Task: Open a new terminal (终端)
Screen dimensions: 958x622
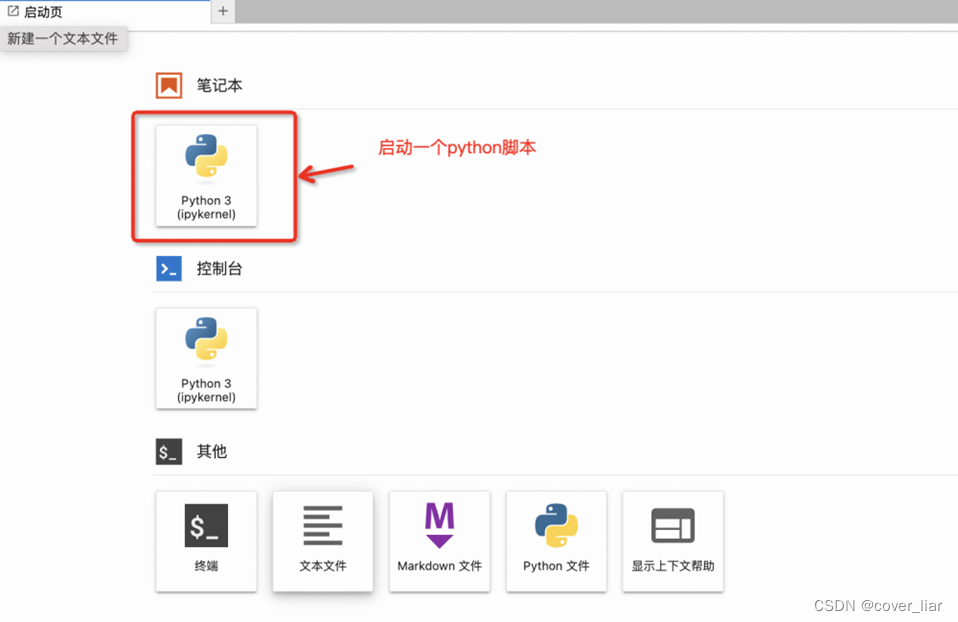Action: [x=207, y=541]
